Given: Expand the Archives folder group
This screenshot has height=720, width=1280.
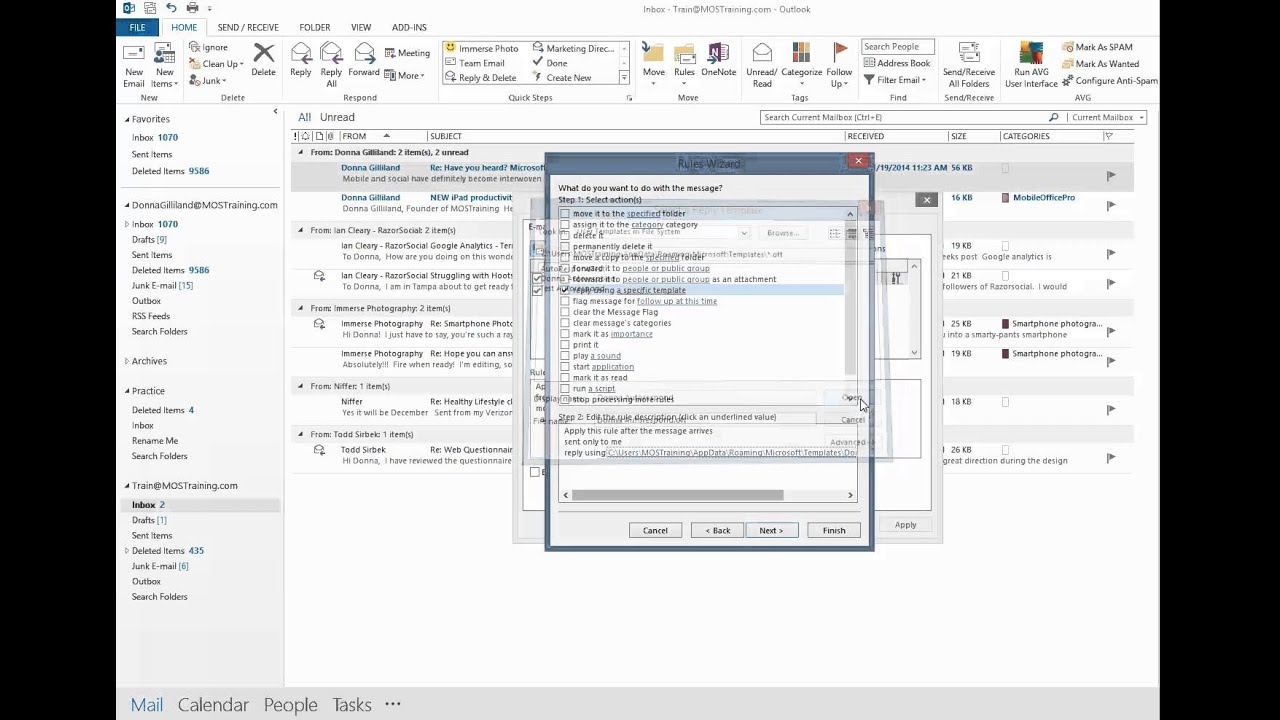Looking at the screenshot, I should 127,361.
